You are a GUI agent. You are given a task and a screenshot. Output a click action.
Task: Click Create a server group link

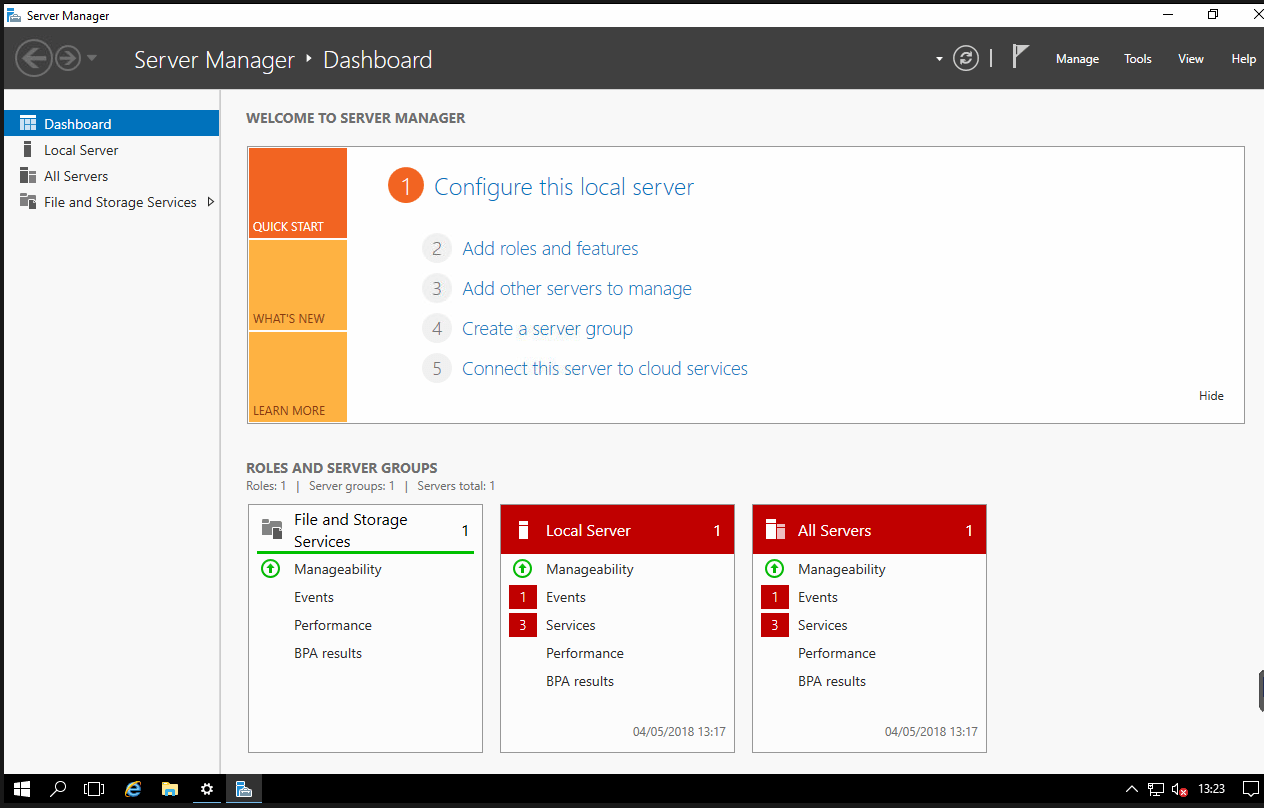pyautogui.click(x=547, y=329)
